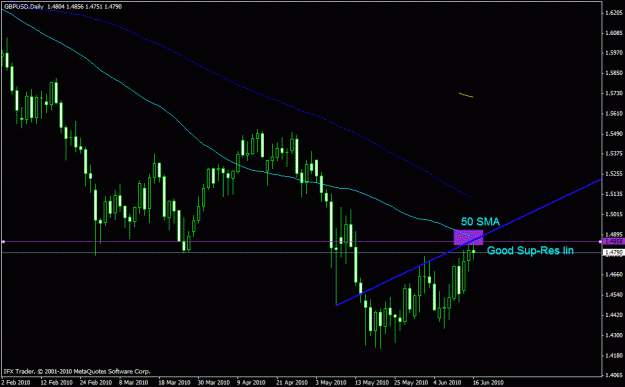Click the 1.5730 price axis label
This screenshot has height=387, width=625.
[614, 93]
